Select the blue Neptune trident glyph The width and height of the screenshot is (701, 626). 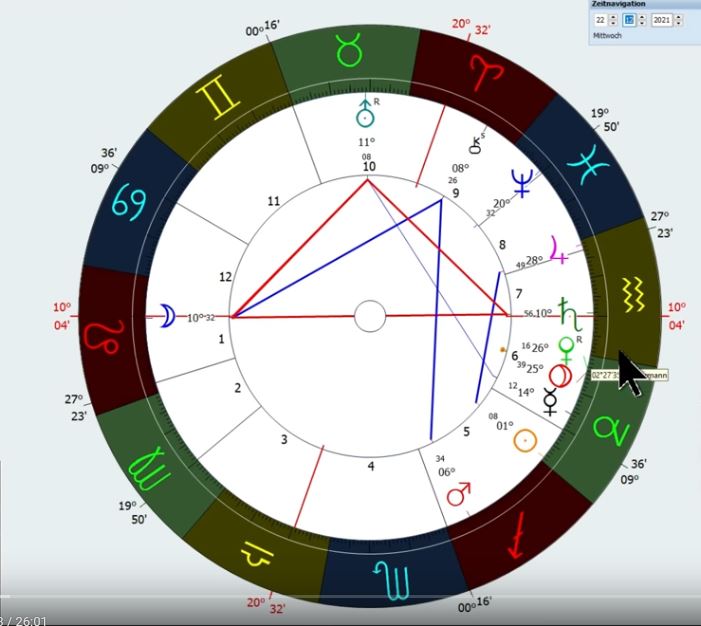[522, 183]
